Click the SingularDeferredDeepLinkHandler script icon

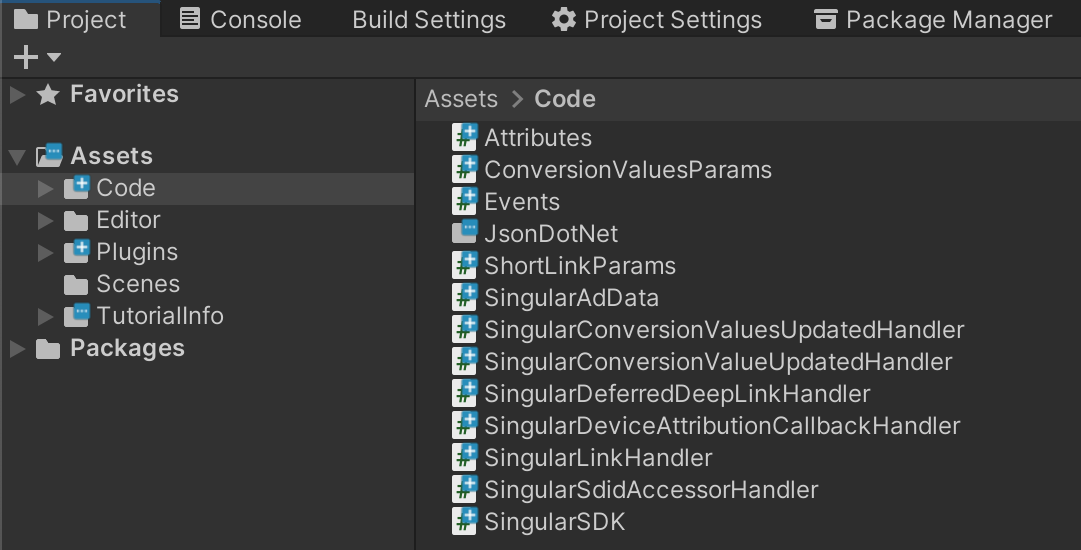pos(465,394)
